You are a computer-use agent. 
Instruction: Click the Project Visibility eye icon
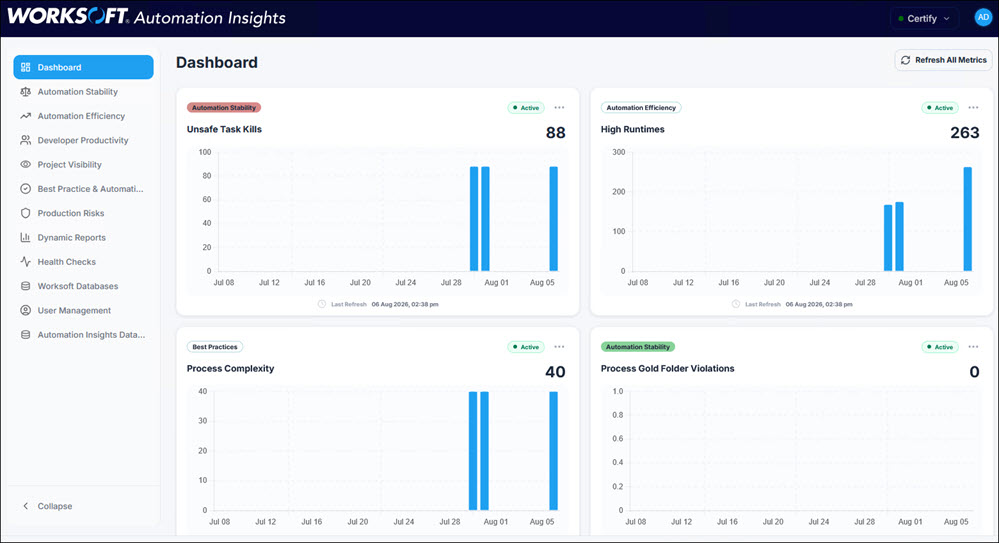tap(25, 164)
